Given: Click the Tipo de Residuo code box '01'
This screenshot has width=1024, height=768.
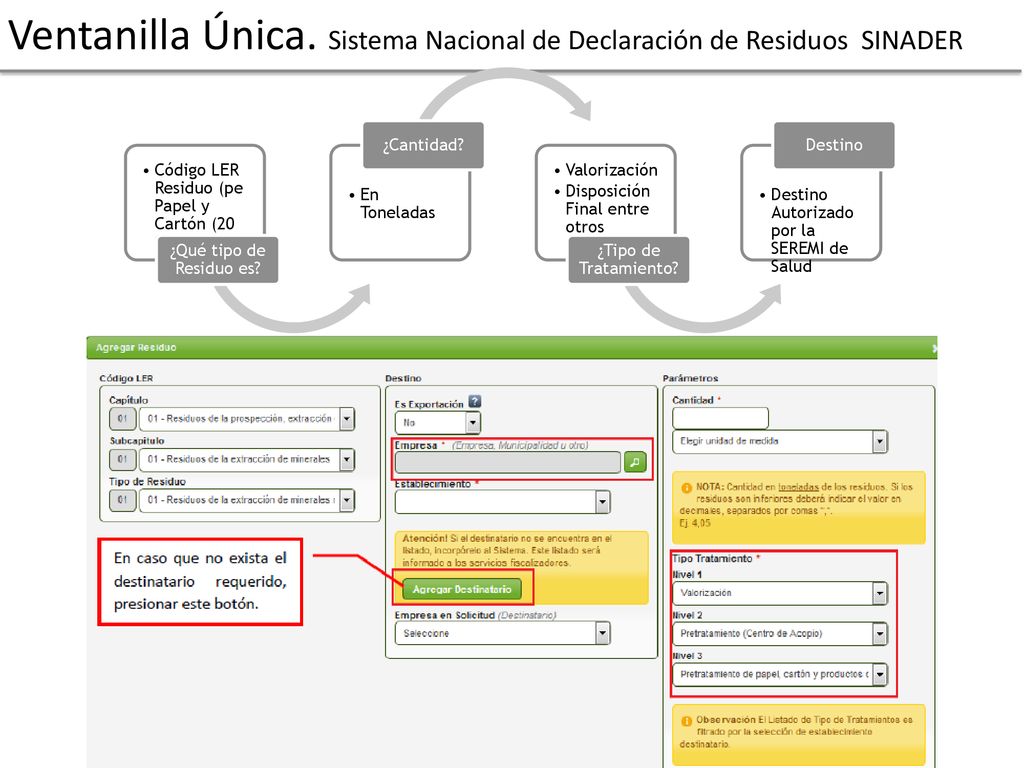Looking at the screenshot, I should point(123,500).
